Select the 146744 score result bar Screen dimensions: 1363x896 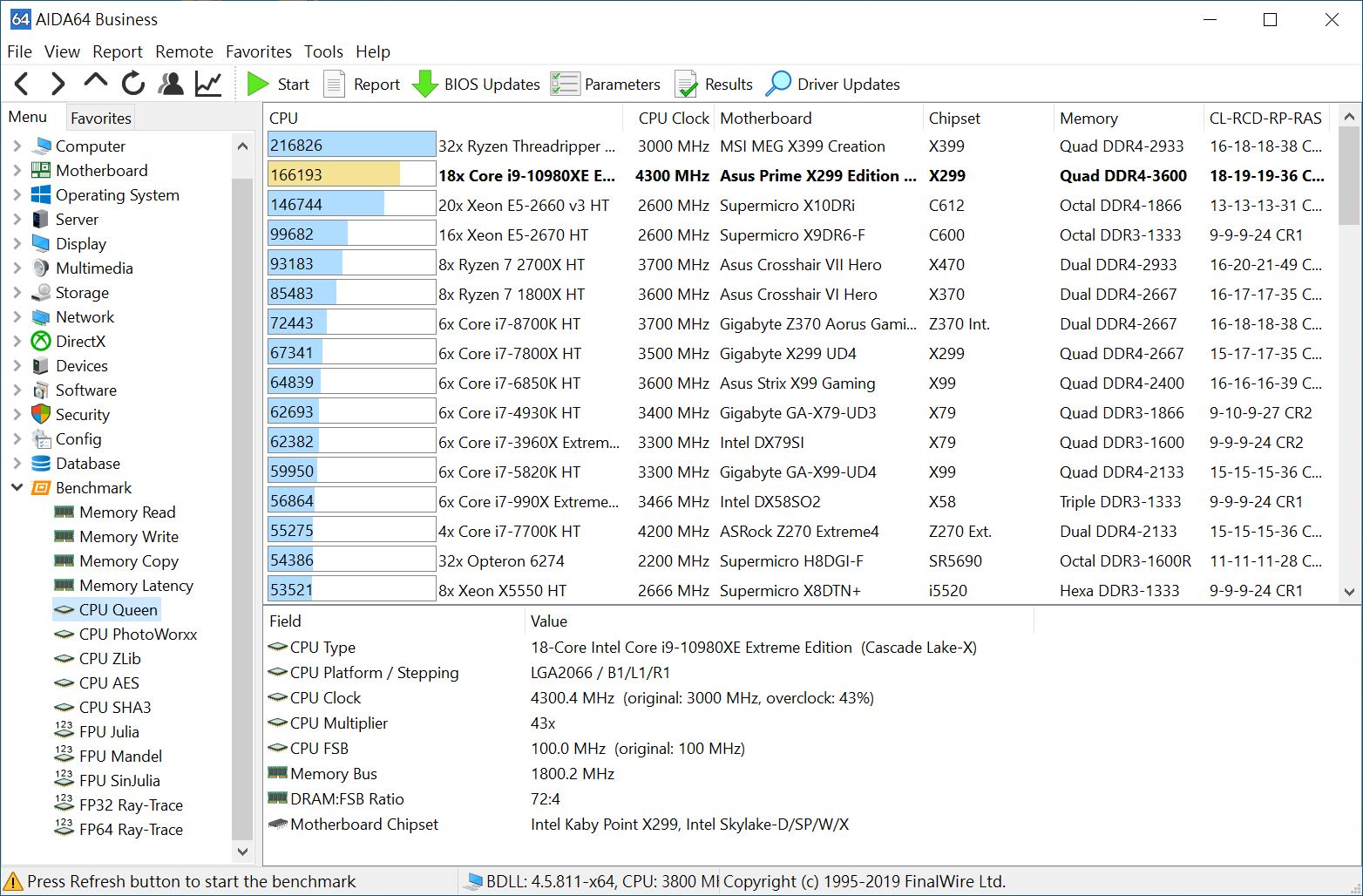(351, 204)
